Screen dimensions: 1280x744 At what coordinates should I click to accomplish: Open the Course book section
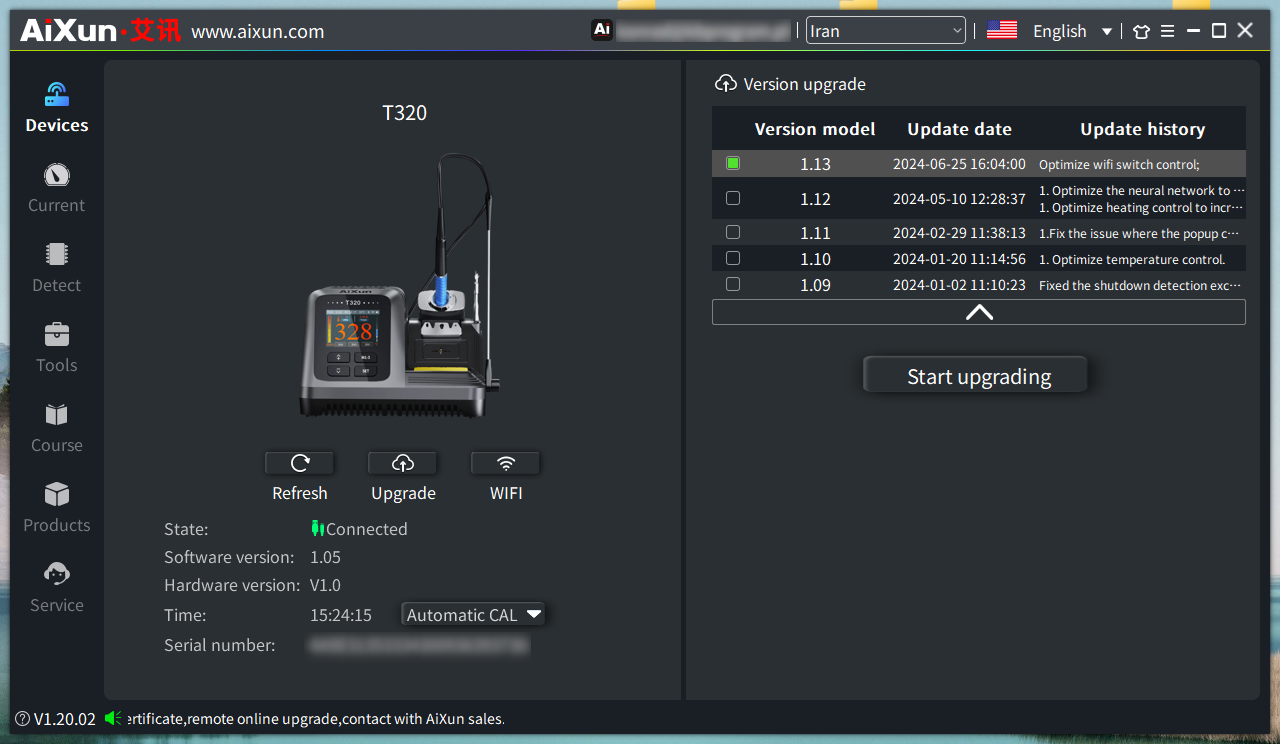pyautogui.click(x=56, y=428)
